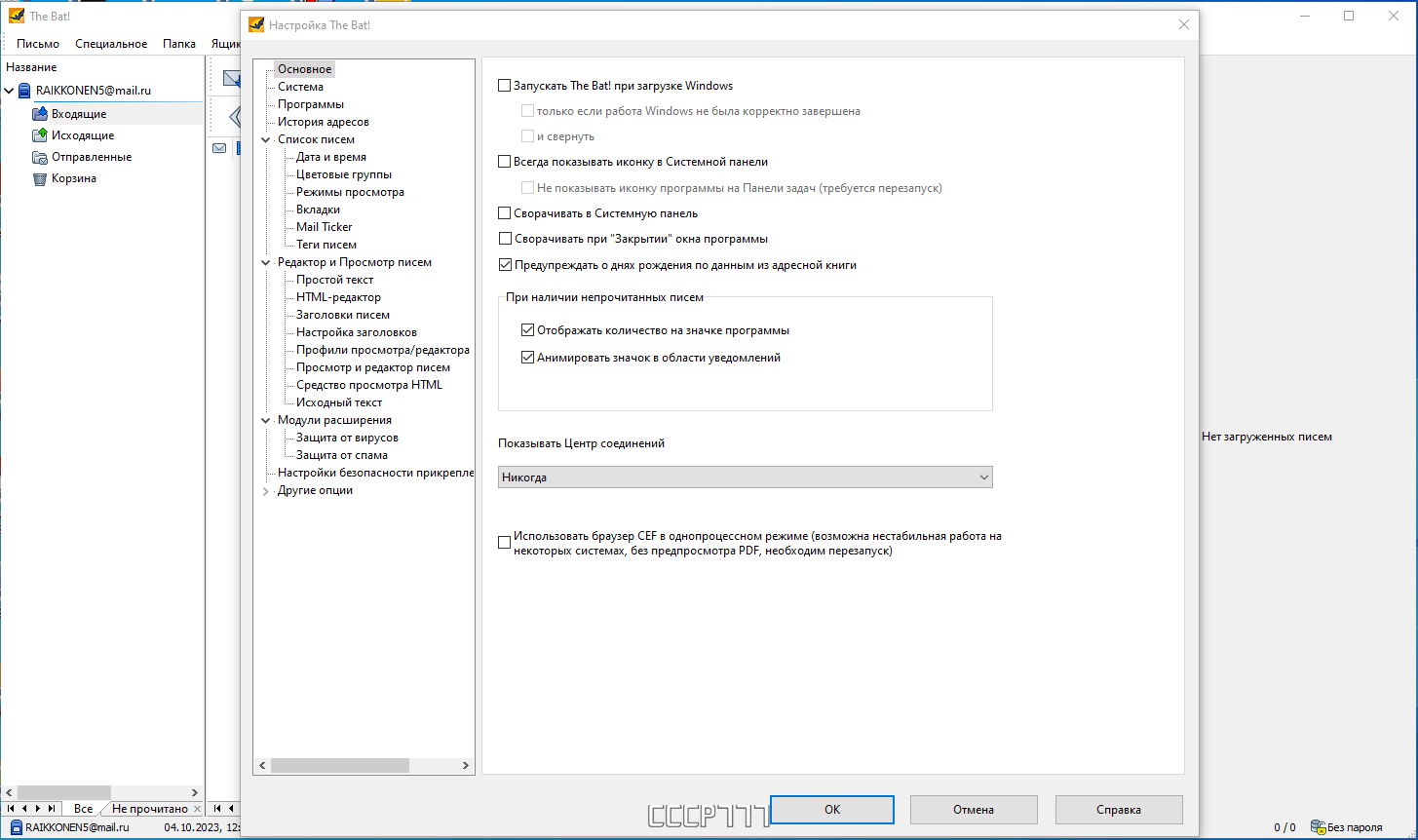Open Цветовые группы settings page

(x=344, y=174)
